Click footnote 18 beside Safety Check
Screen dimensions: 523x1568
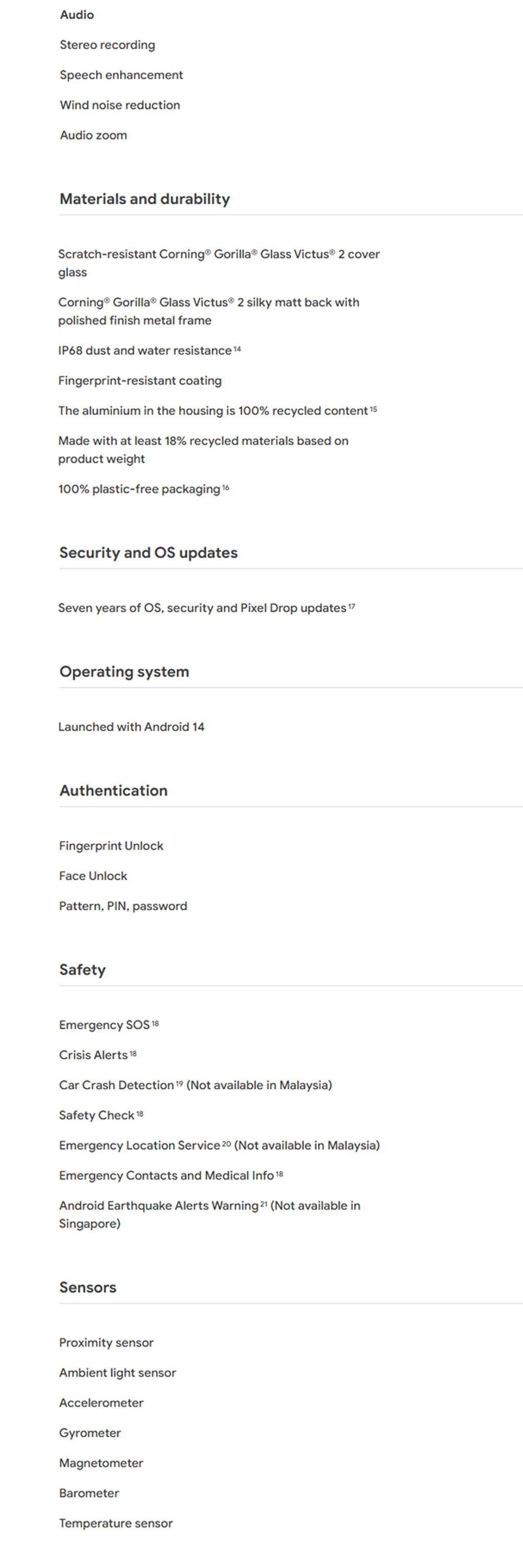click(140, 1114)
